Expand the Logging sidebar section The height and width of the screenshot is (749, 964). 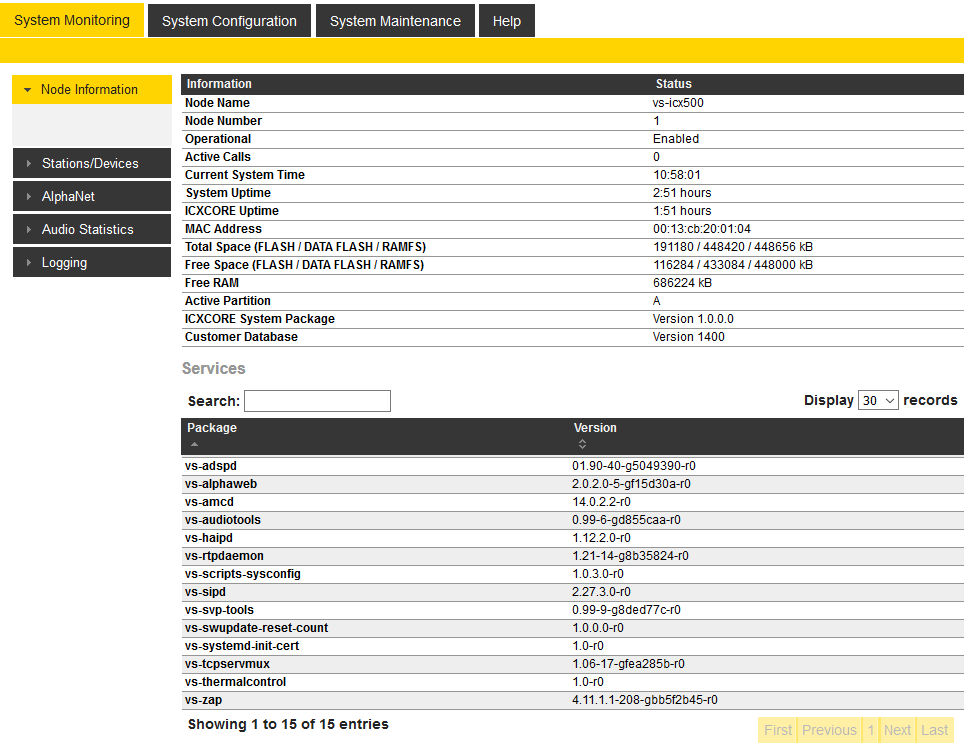(91, 262)
